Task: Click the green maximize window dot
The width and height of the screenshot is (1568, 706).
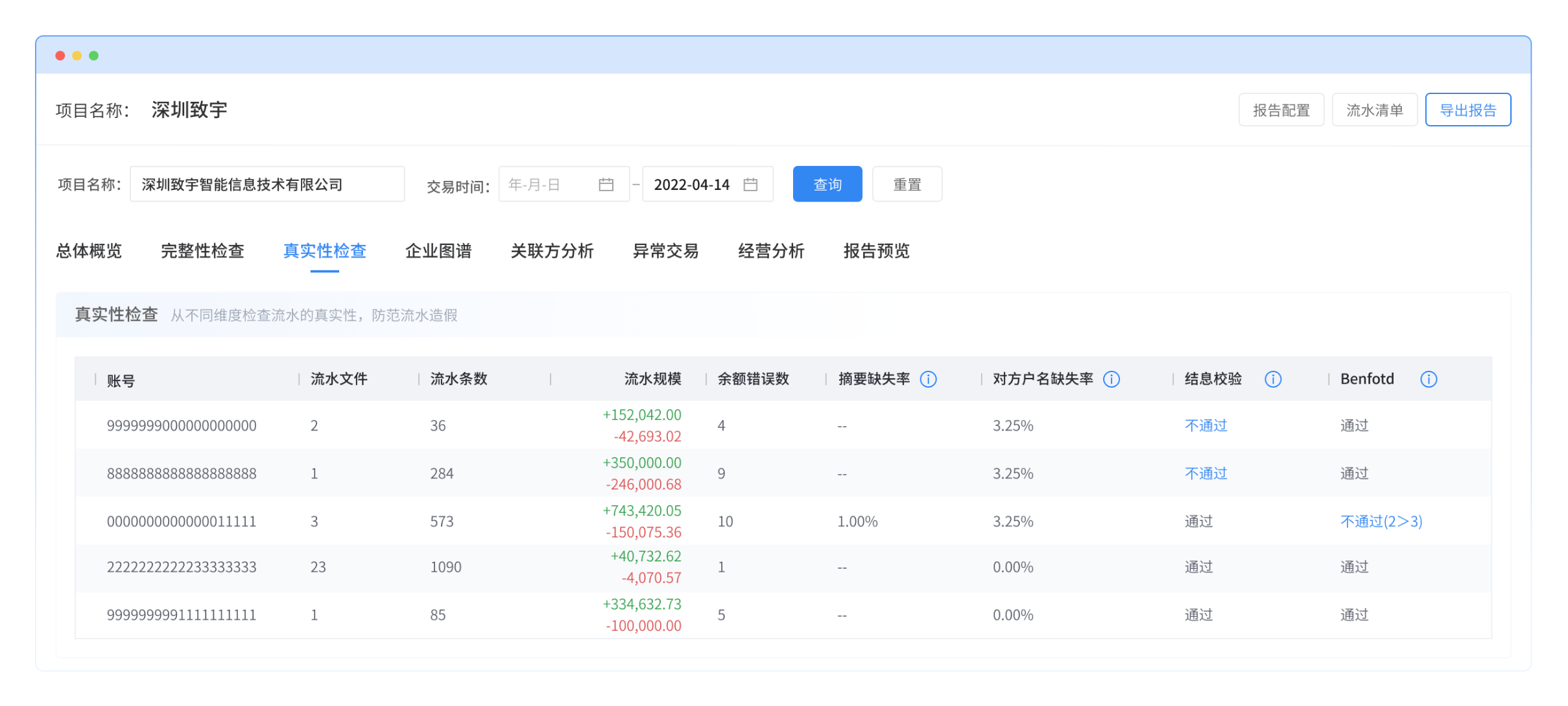Action: (94, 56)
